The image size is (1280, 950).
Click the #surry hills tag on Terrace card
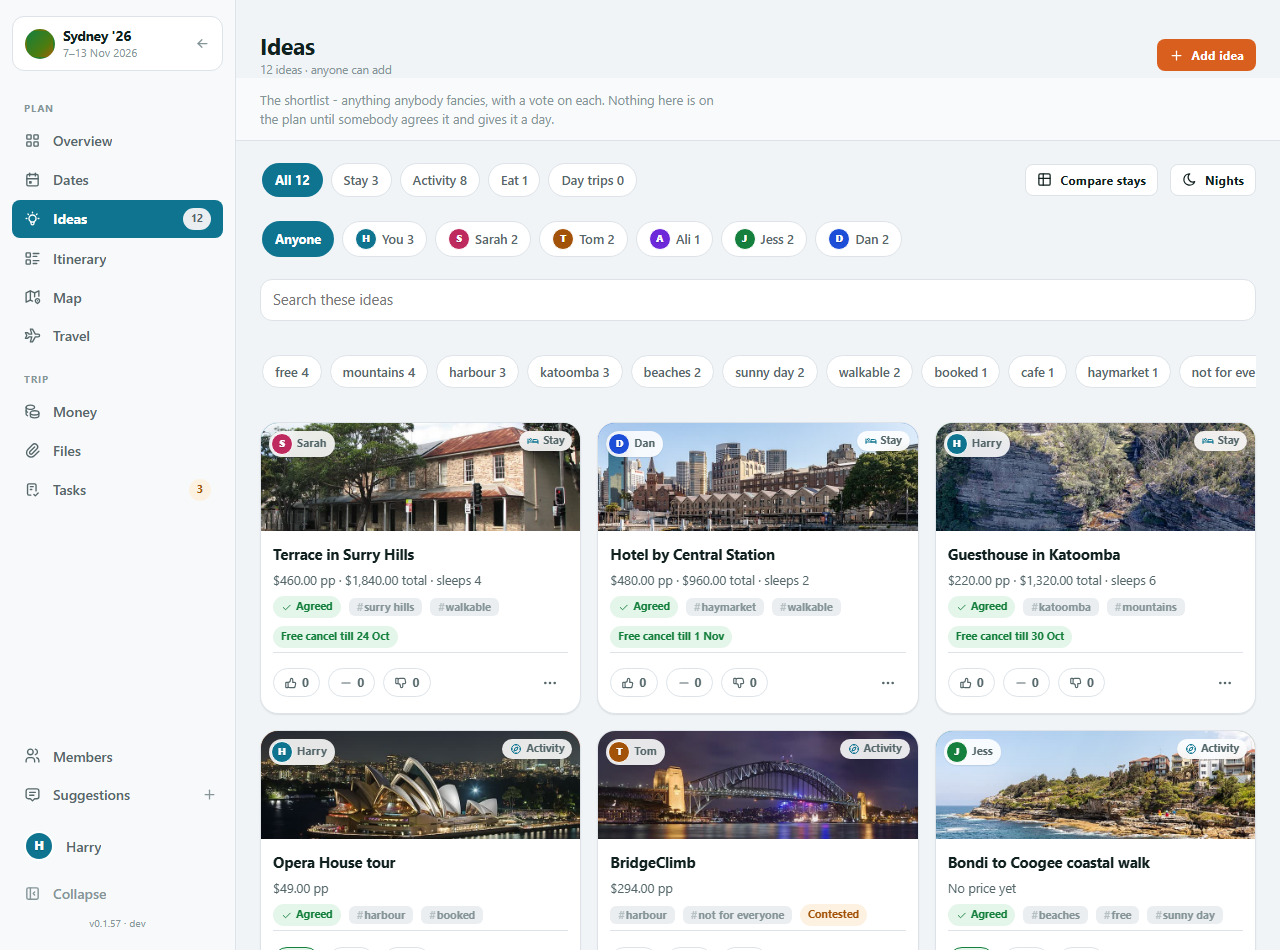coord(385,607)
